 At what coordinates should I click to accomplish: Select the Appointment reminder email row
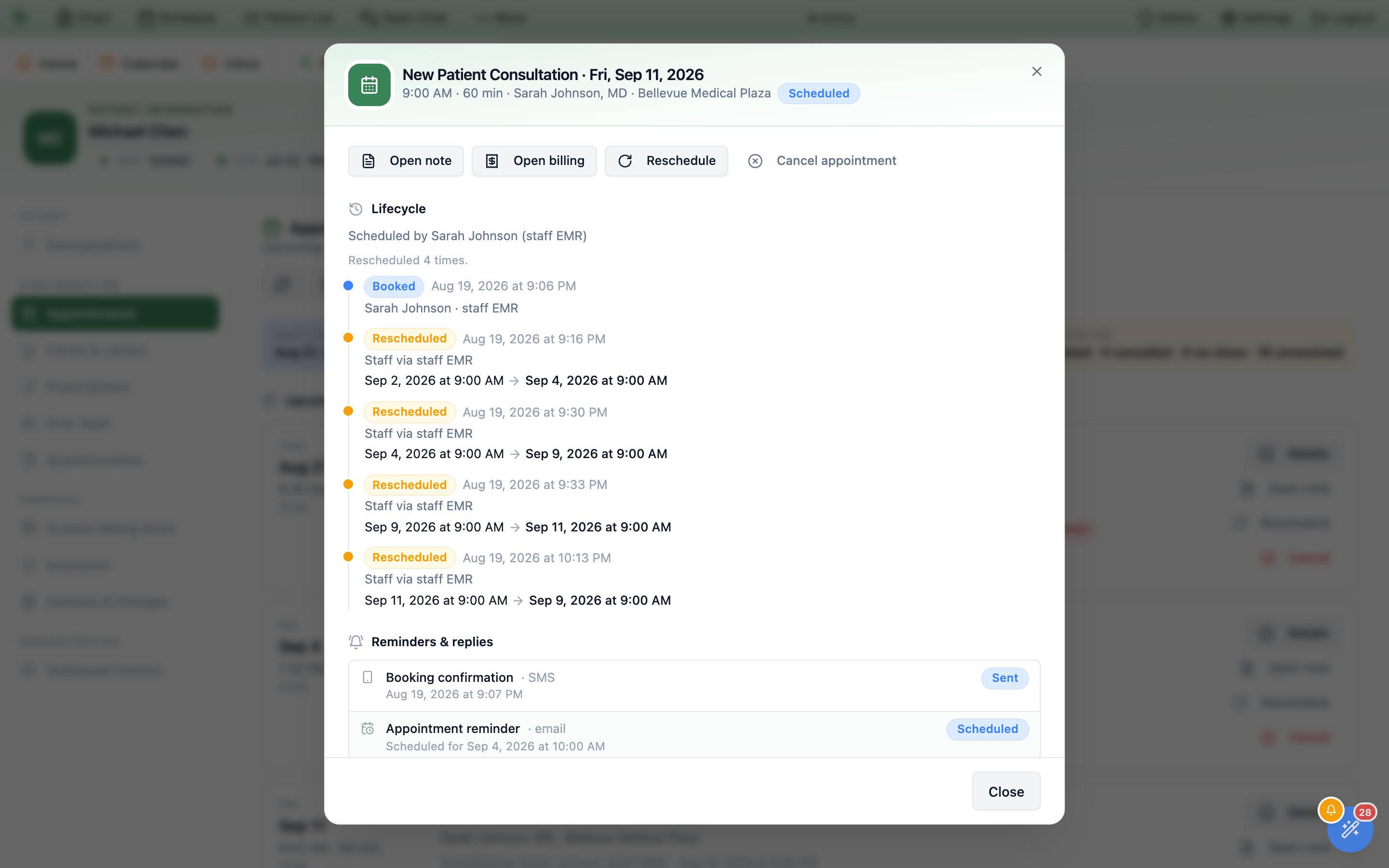(x=694, y=735)
